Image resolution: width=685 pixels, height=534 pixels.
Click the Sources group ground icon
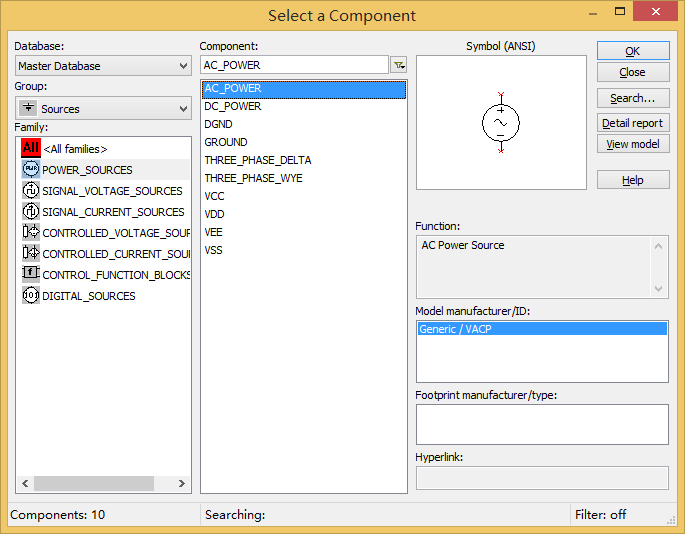[28, 108]
